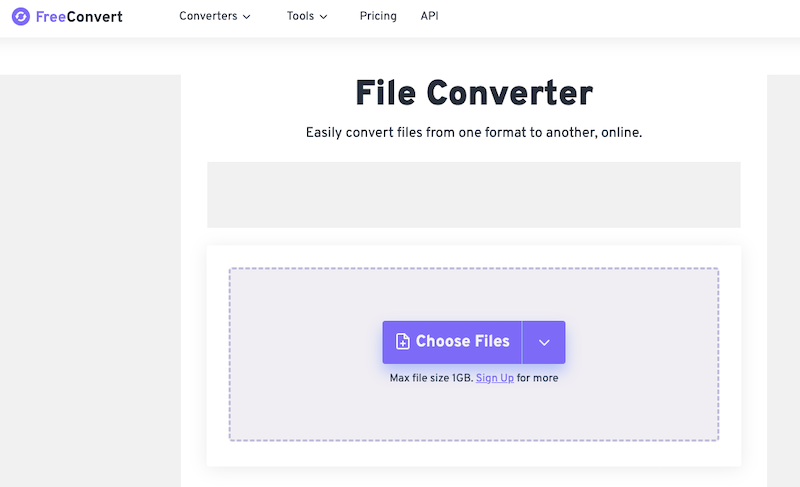Click the gray banner placeholder below subtitle
The height and width of the screenshot is (487, 800).
click(x=473, y=195)
